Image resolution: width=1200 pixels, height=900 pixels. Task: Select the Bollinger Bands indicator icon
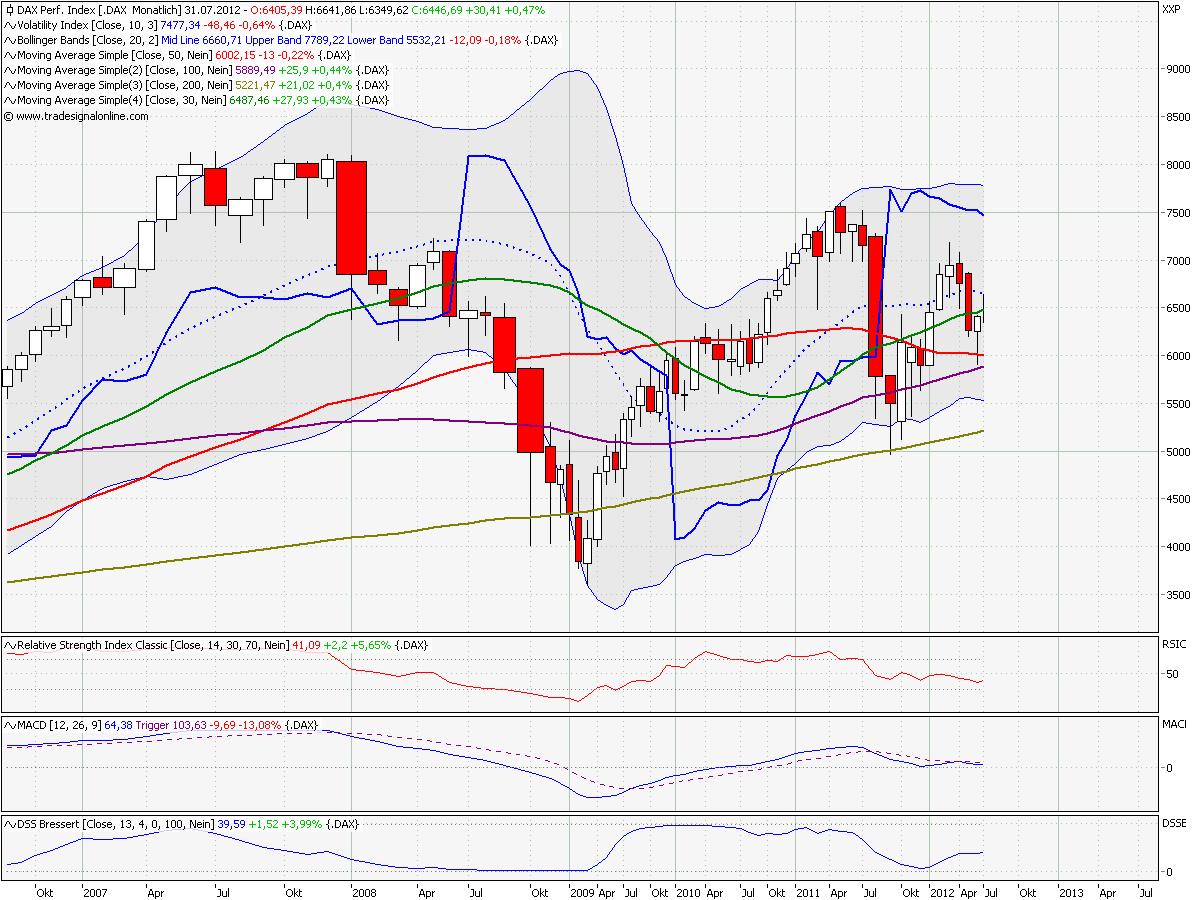click(10, 41)
